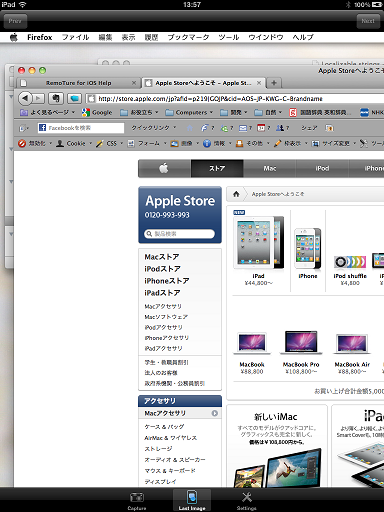384x512 pixels.
Task: Click the Apple Store product search field
Action: 179,234
